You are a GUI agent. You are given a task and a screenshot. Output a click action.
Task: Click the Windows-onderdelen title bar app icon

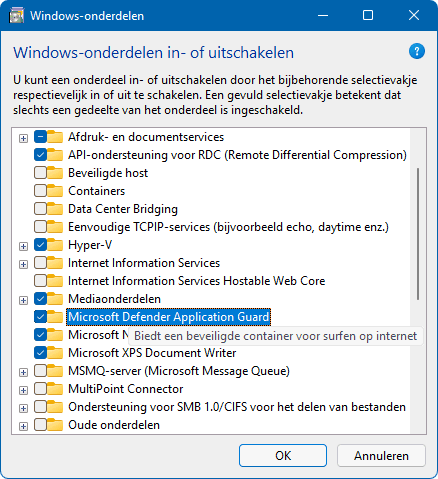pos(16,15)
